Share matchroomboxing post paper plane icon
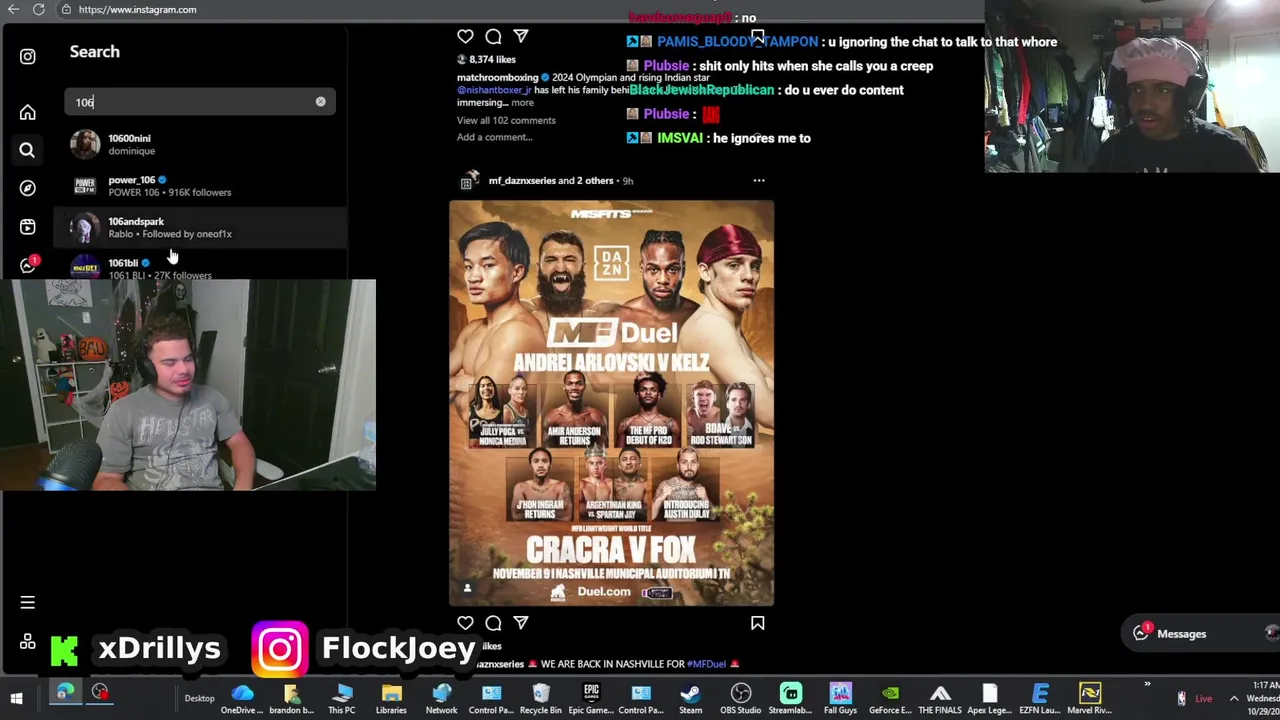 tap(521, 37)
